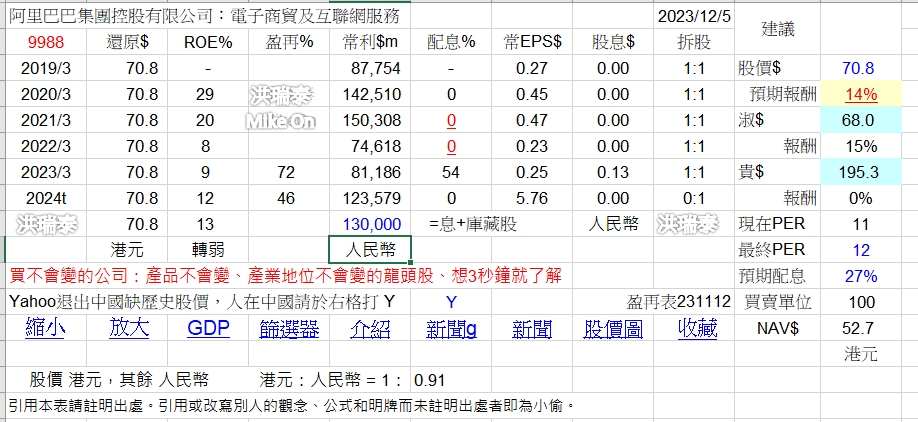Select the profit value 150,308

point(371,120)
